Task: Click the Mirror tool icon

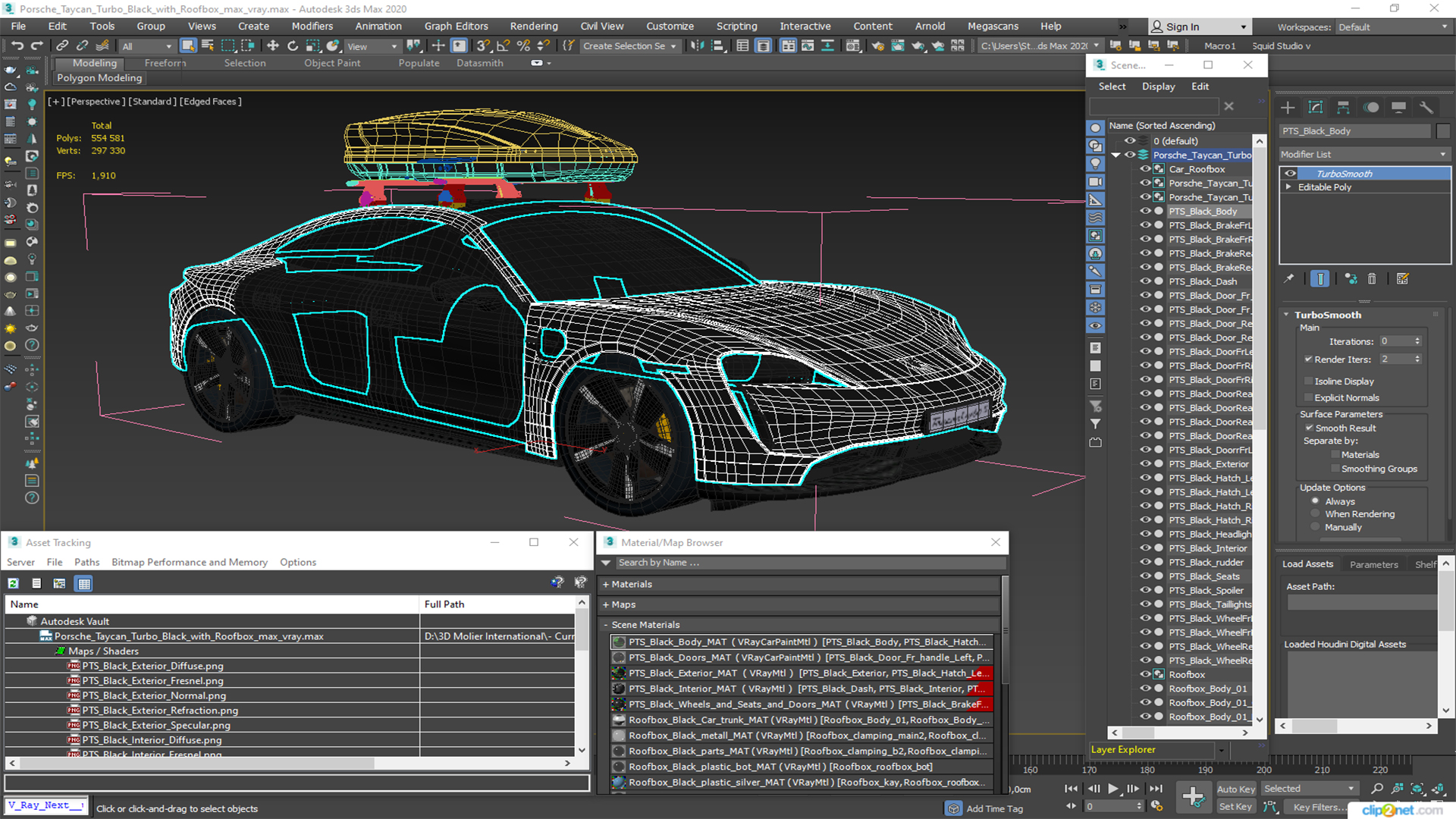Action: click(x=697, y=45)
